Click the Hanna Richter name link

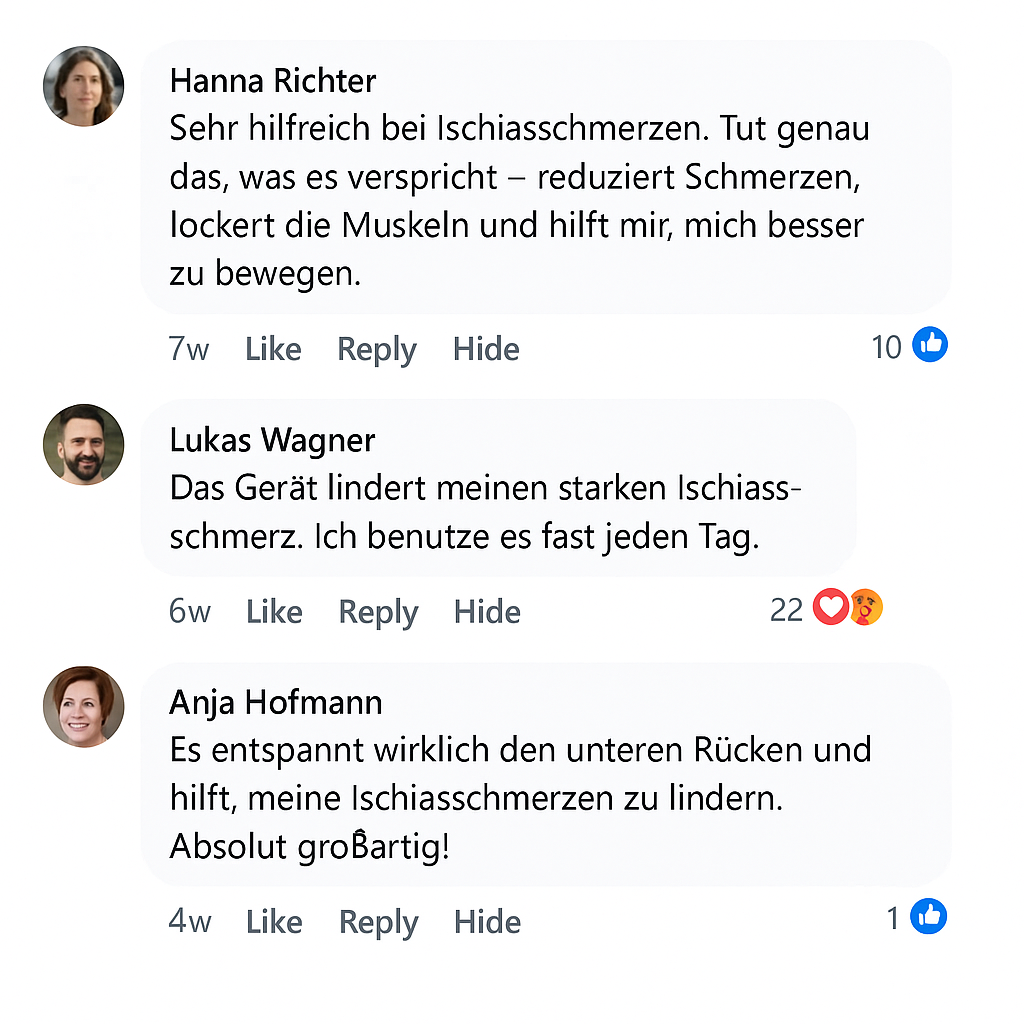coord(273,80)
